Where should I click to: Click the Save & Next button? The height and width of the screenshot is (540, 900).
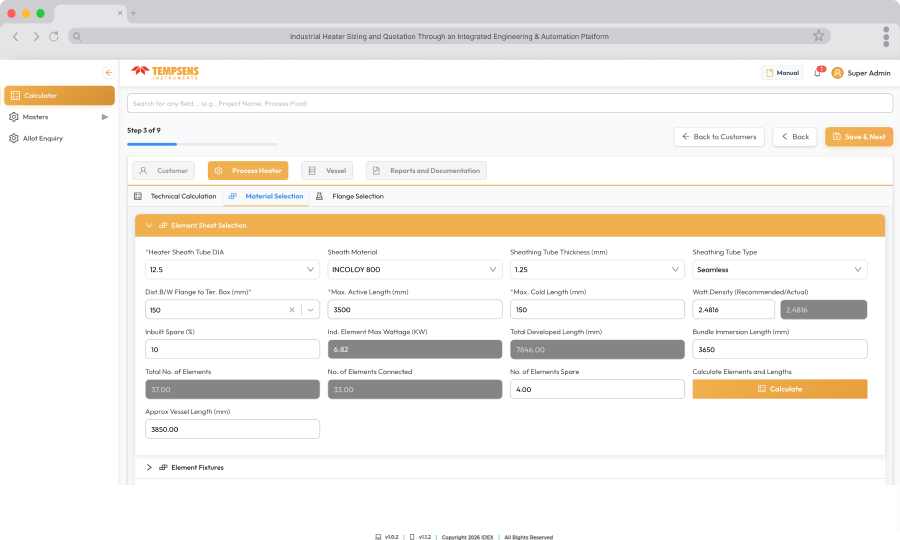click(x=859, y=137)
